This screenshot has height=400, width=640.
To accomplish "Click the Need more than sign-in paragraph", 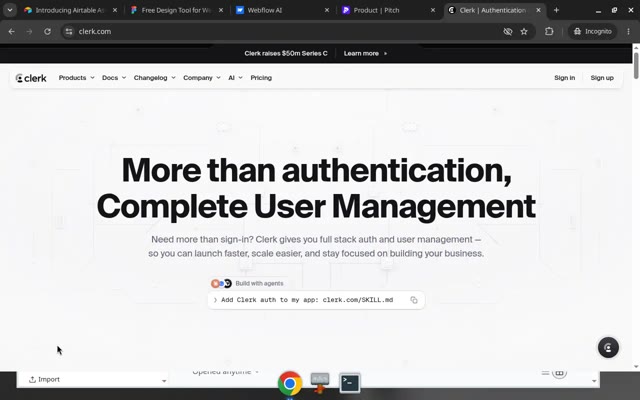I will (x=316, y=247).
